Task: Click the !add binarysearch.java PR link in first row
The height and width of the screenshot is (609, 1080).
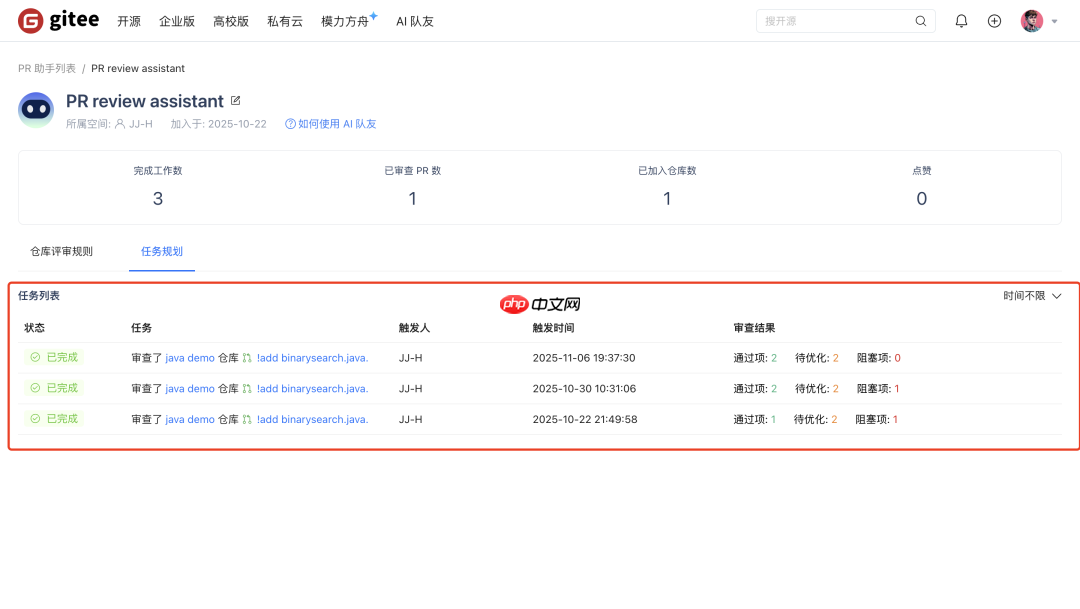Action: click(311, 357)
